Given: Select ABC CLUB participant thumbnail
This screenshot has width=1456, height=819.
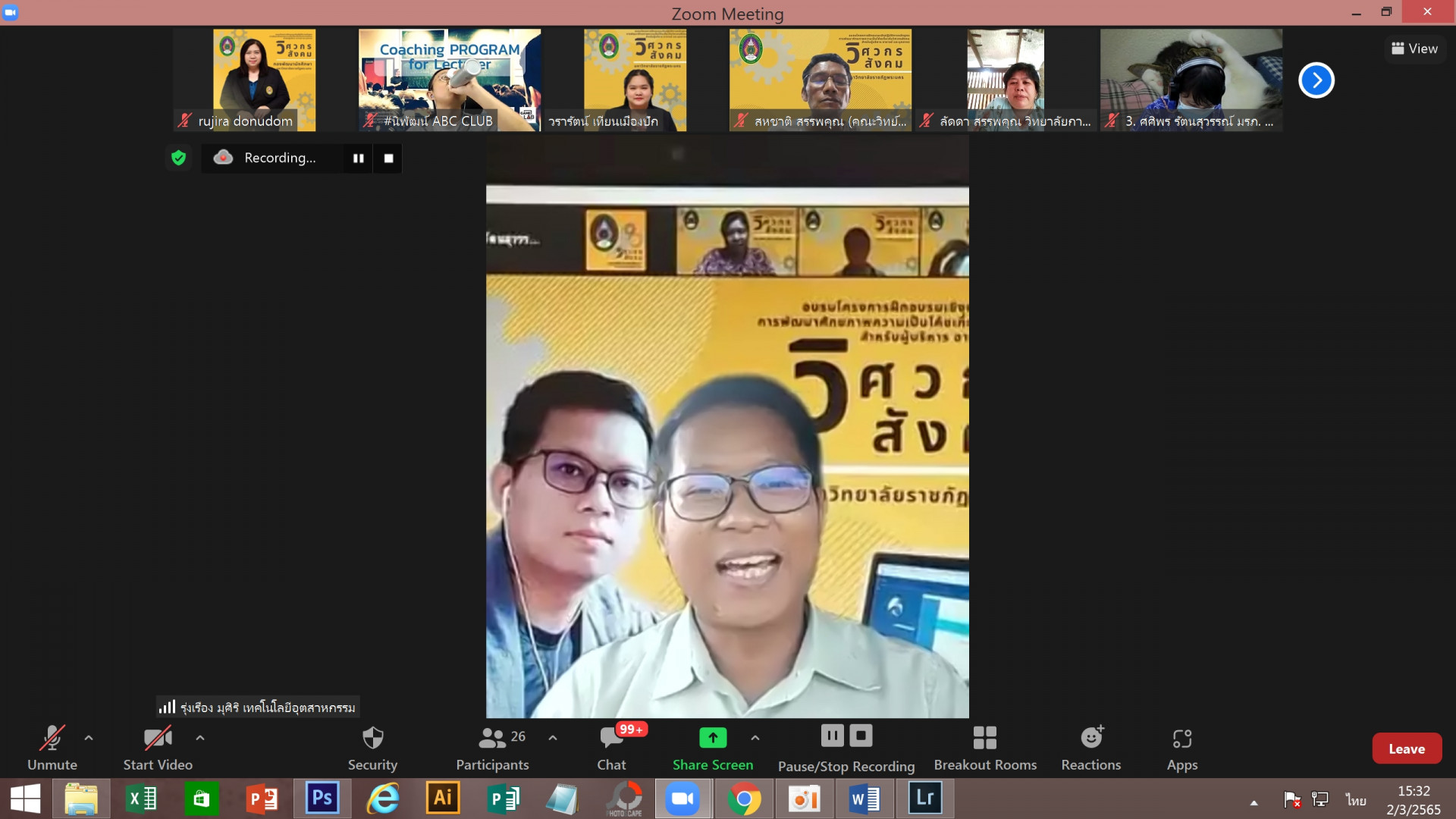Looking at the screenshot, I should coord(450,80).
